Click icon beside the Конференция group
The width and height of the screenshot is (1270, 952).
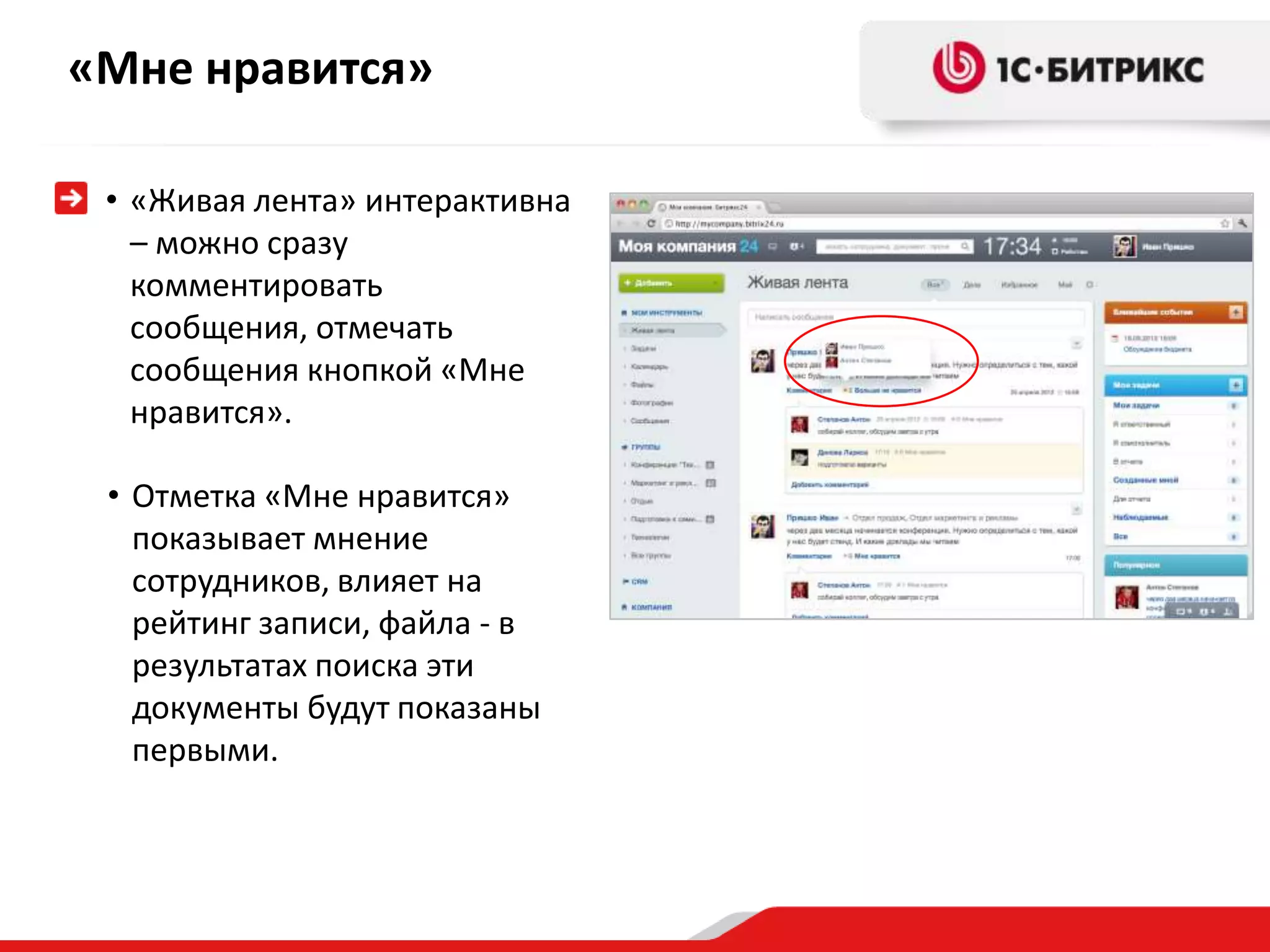[x=711, y=465]
